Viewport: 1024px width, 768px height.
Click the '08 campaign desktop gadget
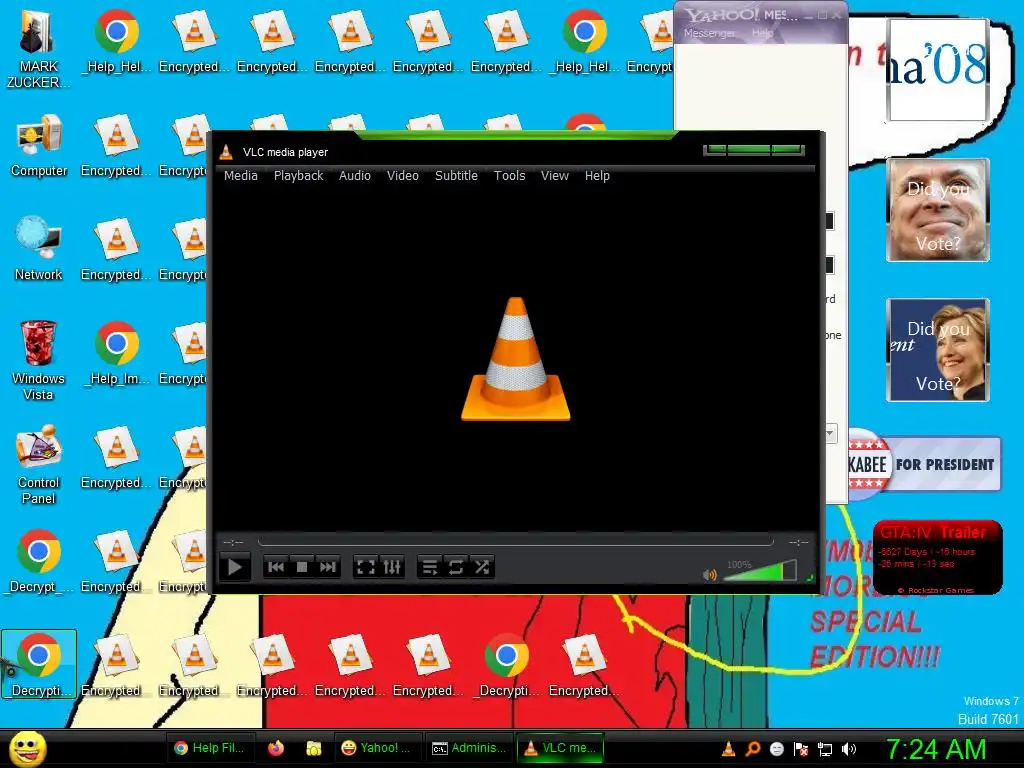(938, 69)
